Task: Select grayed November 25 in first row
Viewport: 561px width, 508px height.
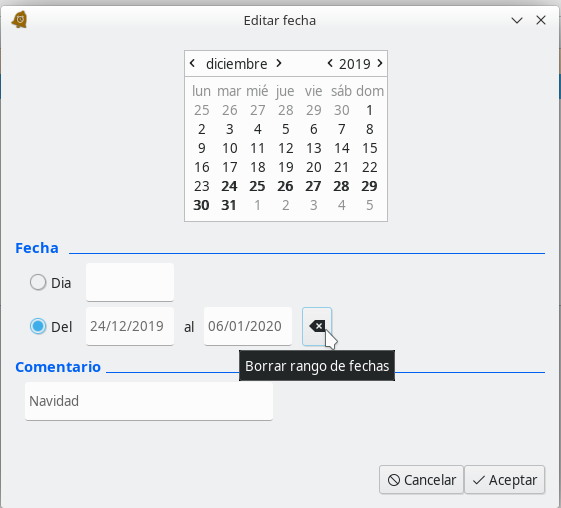Action: 201,110
